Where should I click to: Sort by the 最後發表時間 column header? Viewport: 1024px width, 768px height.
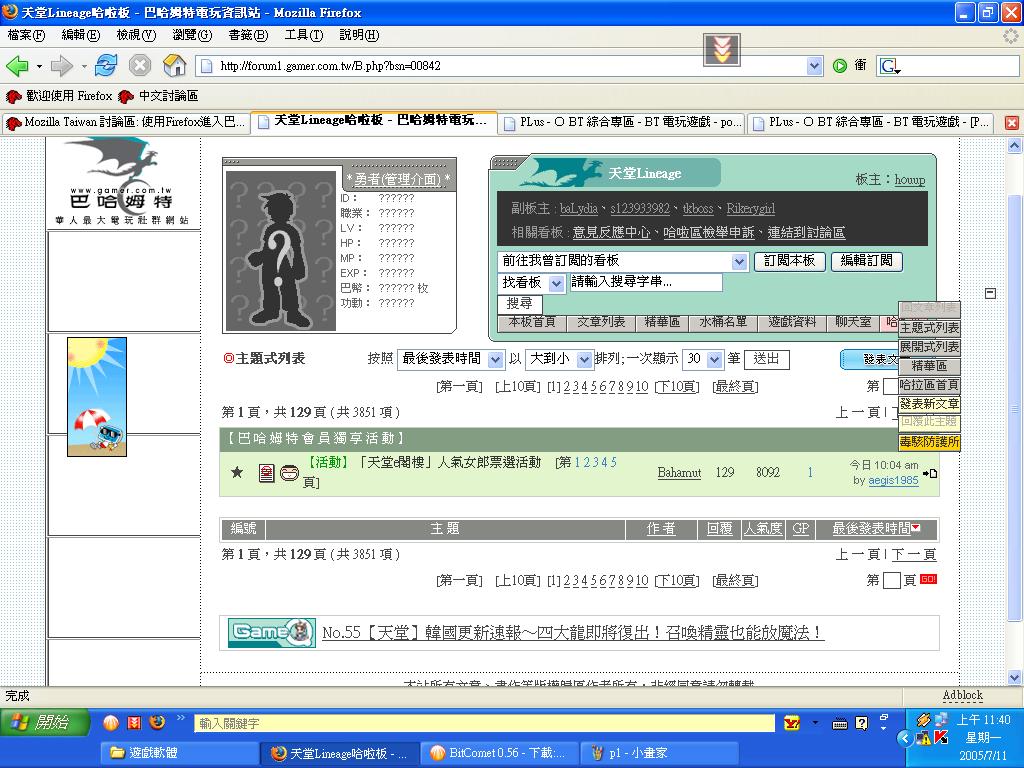click(871, 529)
